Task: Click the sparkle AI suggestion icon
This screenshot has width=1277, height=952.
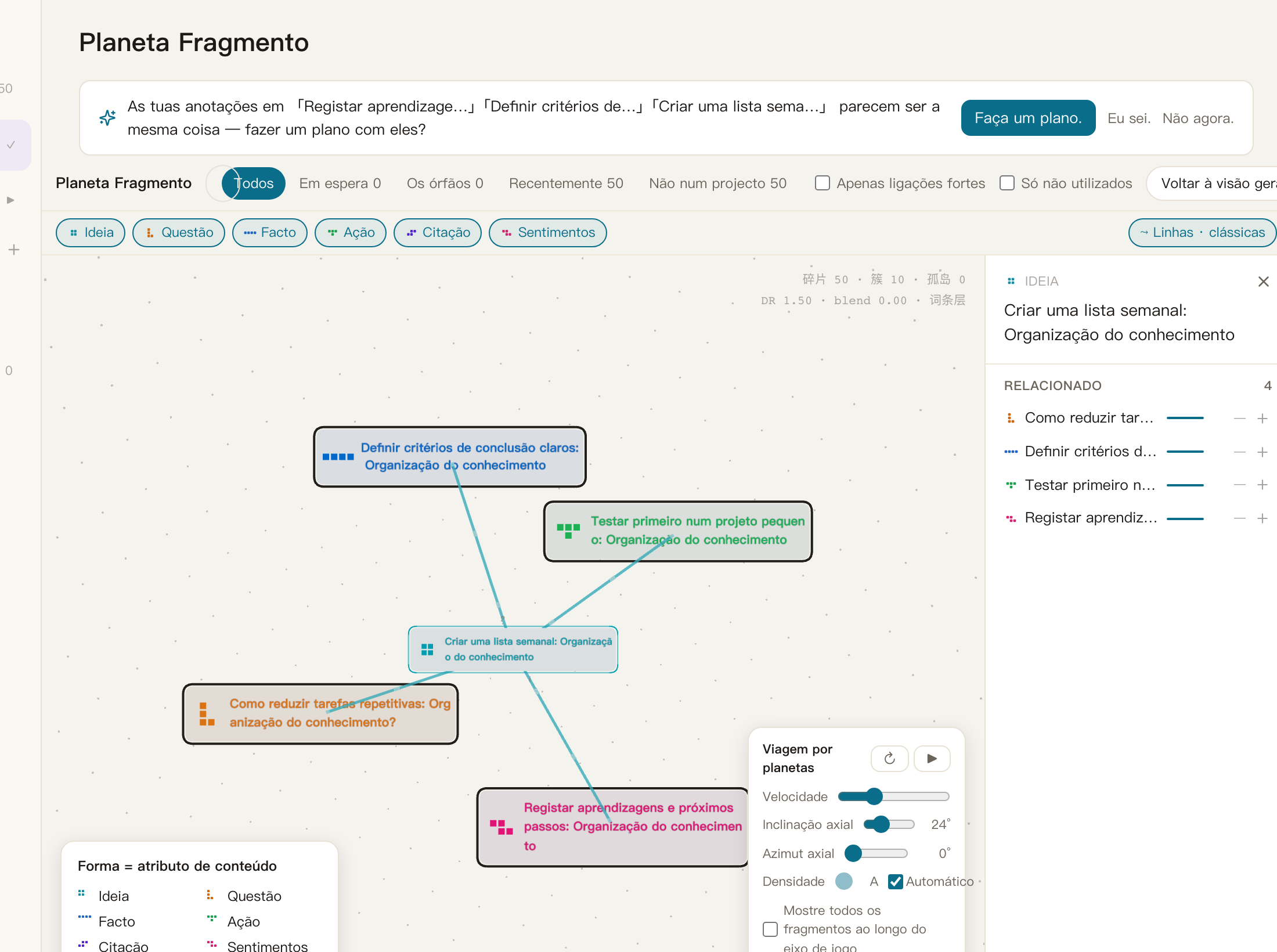Action: [107, 118]
